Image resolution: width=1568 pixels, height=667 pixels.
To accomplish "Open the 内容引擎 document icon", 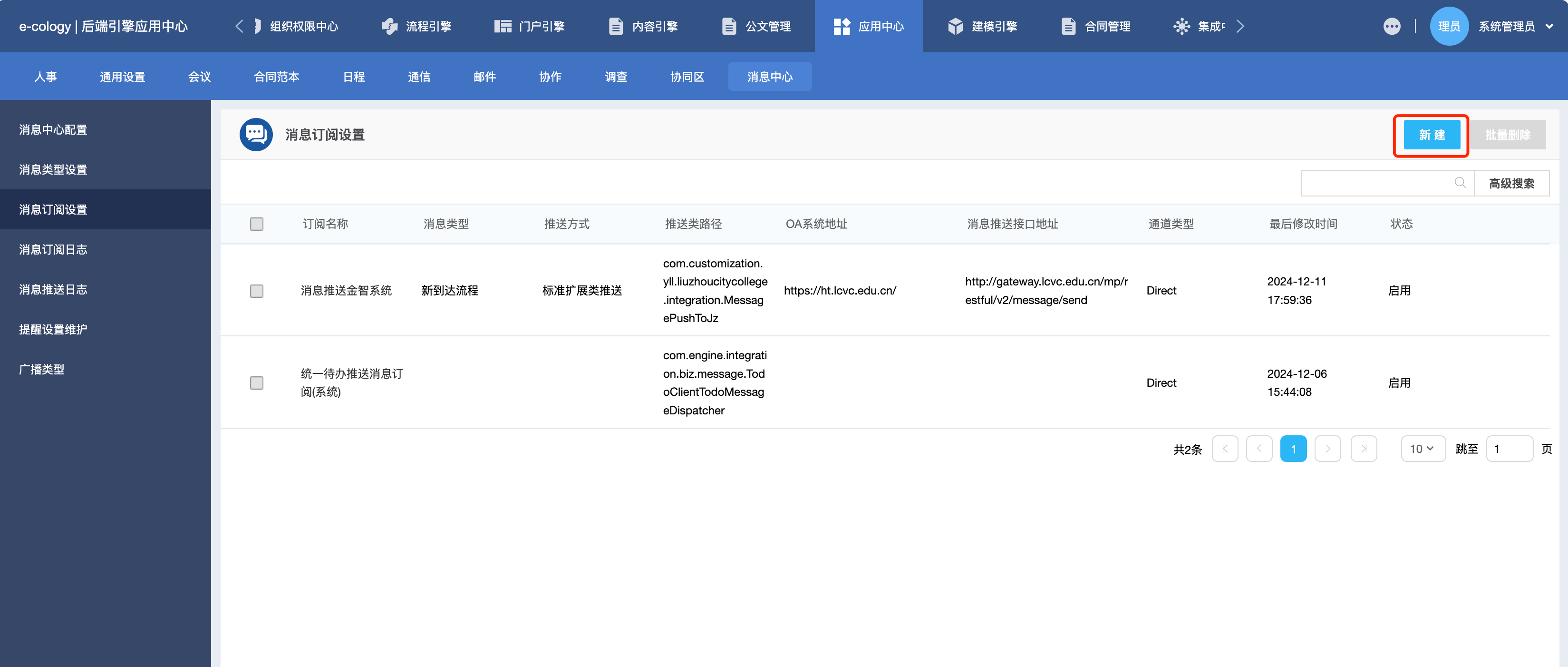I will 616,26.
